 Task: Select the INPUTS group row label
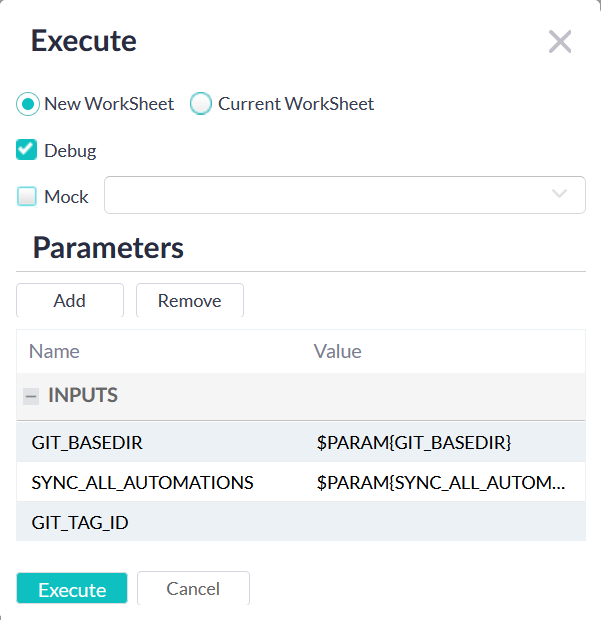pyautogui.click(x=83, y=396)
